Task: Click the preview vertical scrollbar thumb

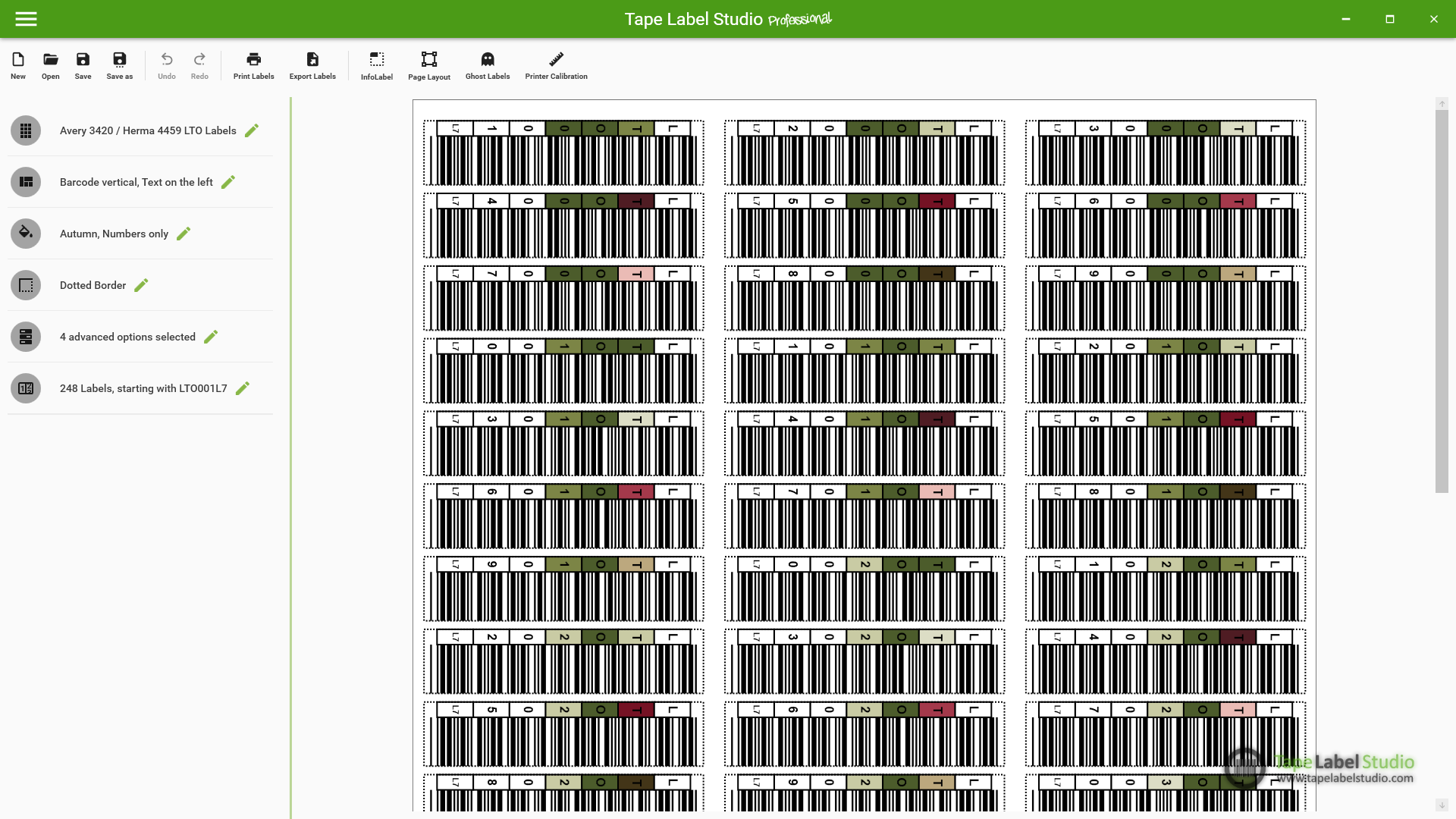Action: click(1442, 301)
